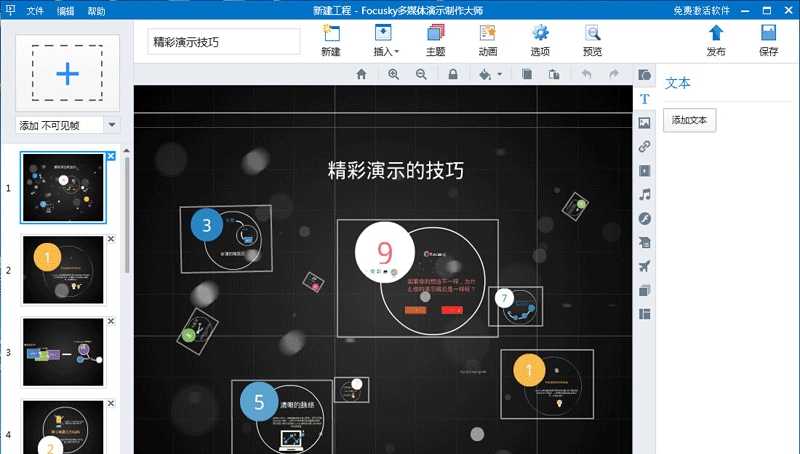Click the blue circle numbered 3

click(207, 224)
